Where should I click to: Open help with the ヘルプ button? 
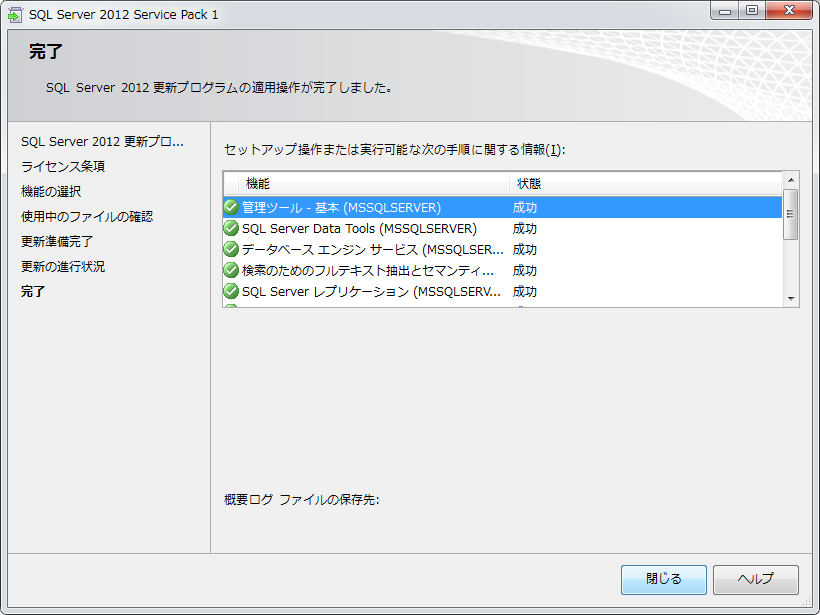pyautogui.click(x=755, y=579)
